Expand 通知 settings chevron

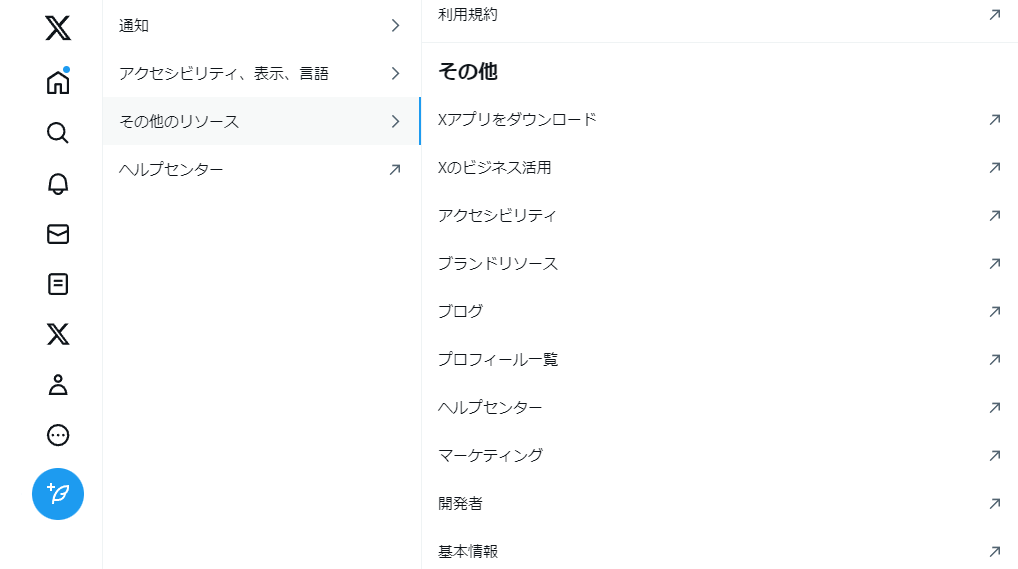[395, 26]
